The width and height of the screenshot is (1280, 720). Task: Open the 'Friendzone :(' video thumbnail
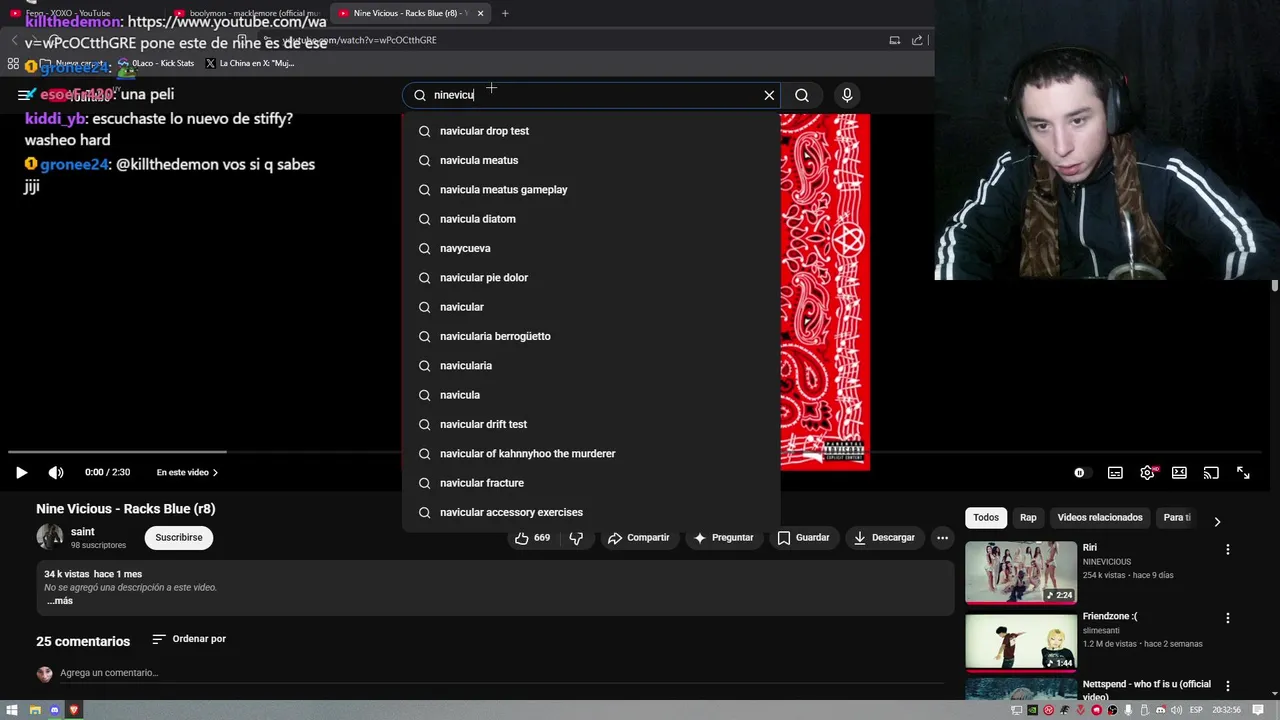click(1021, 641)
